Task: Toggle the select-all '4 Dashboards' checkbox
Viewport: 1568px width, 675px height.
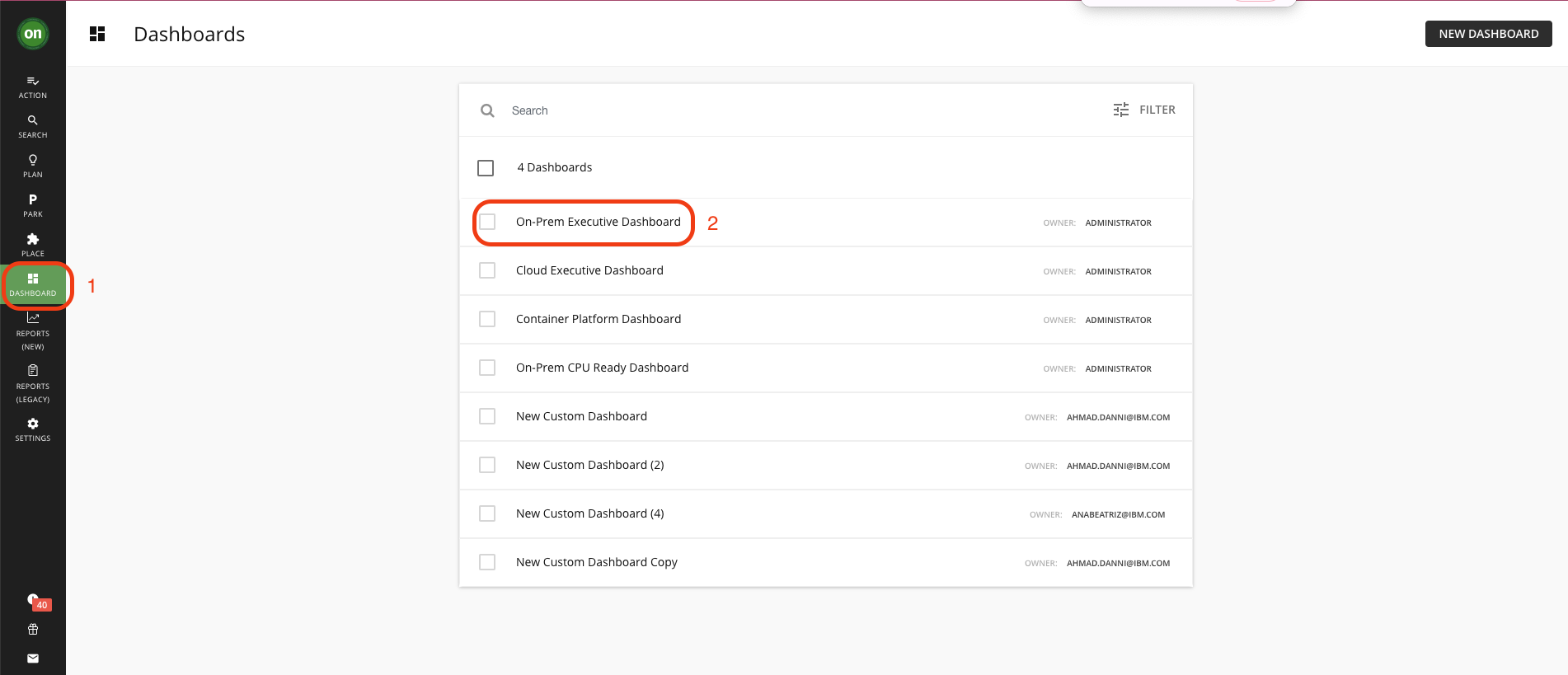Action: [x=486, y=168]
